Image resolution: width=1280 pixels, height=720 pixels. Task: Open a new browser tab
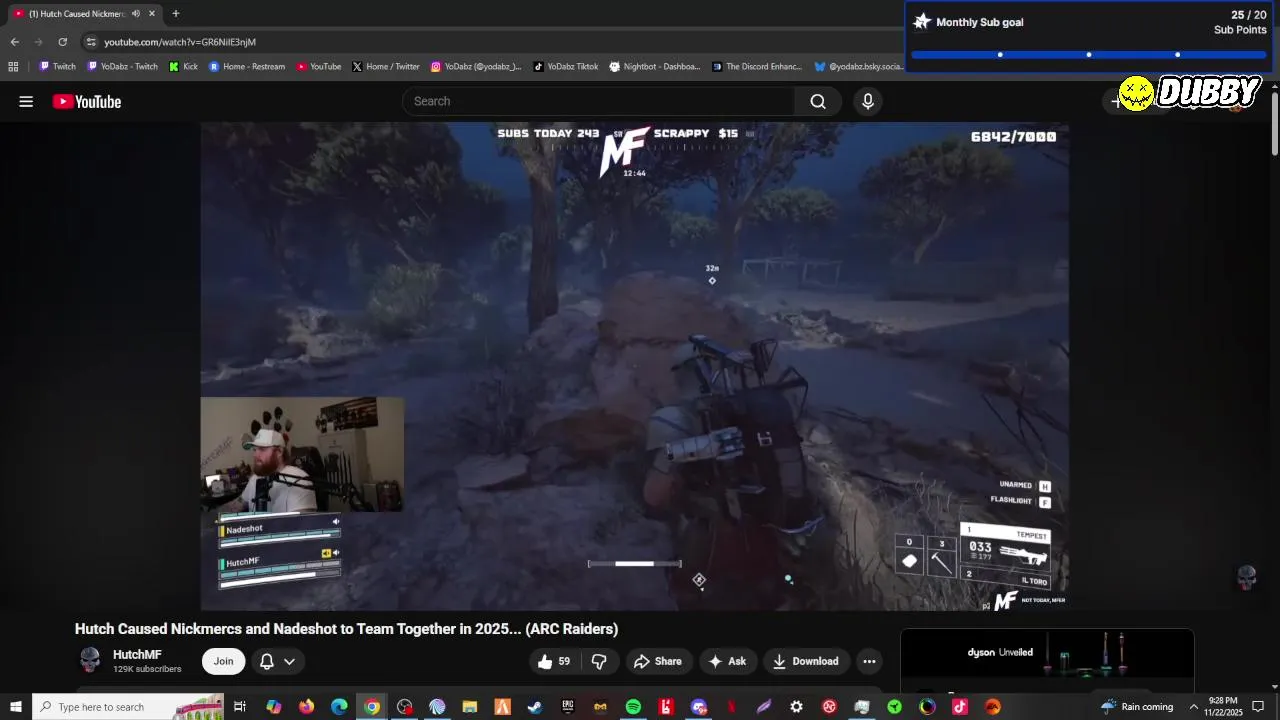point(176,14)
